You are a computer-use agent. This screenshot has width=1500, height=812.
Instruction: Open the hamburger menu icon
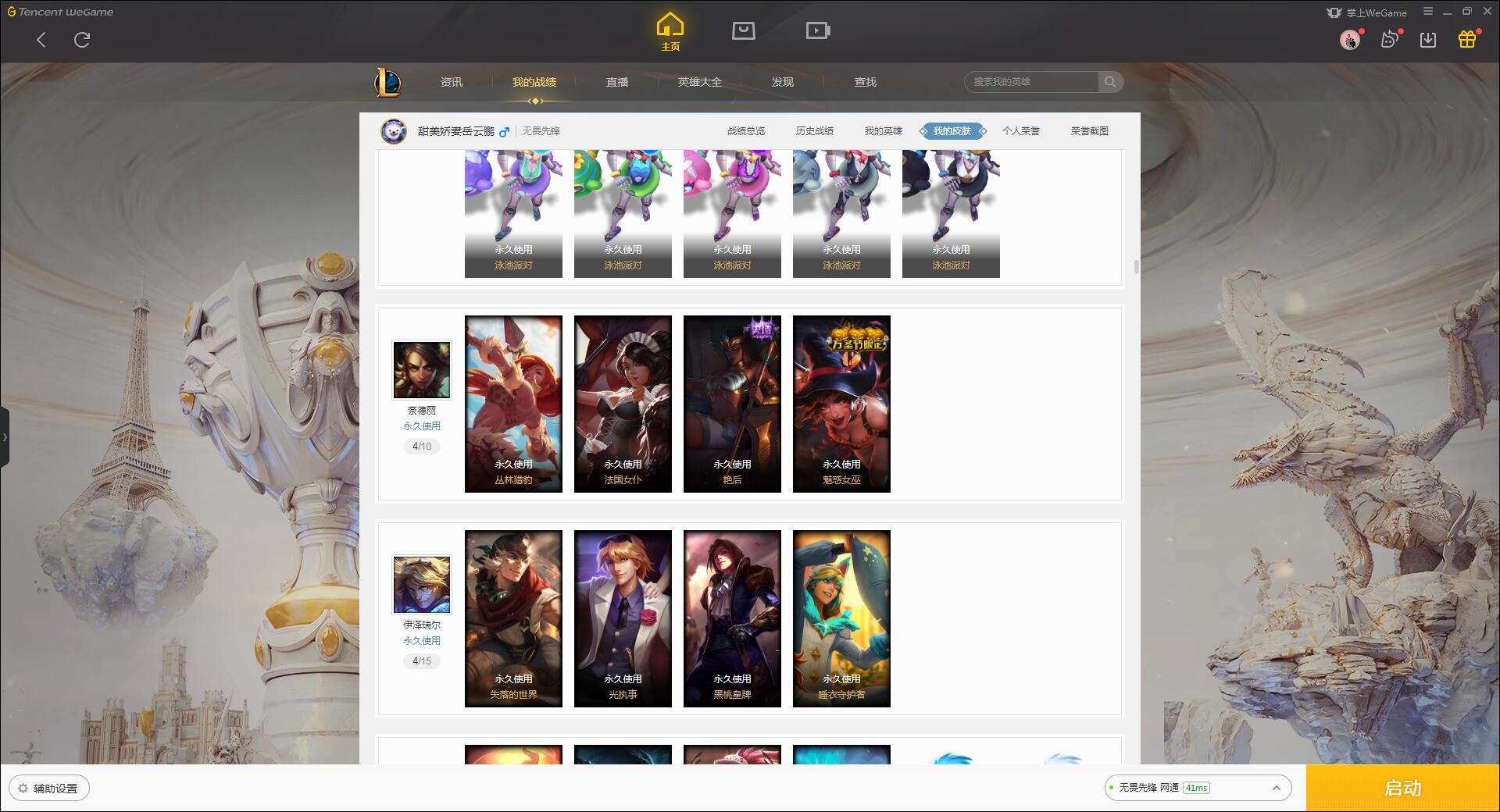1428,12
